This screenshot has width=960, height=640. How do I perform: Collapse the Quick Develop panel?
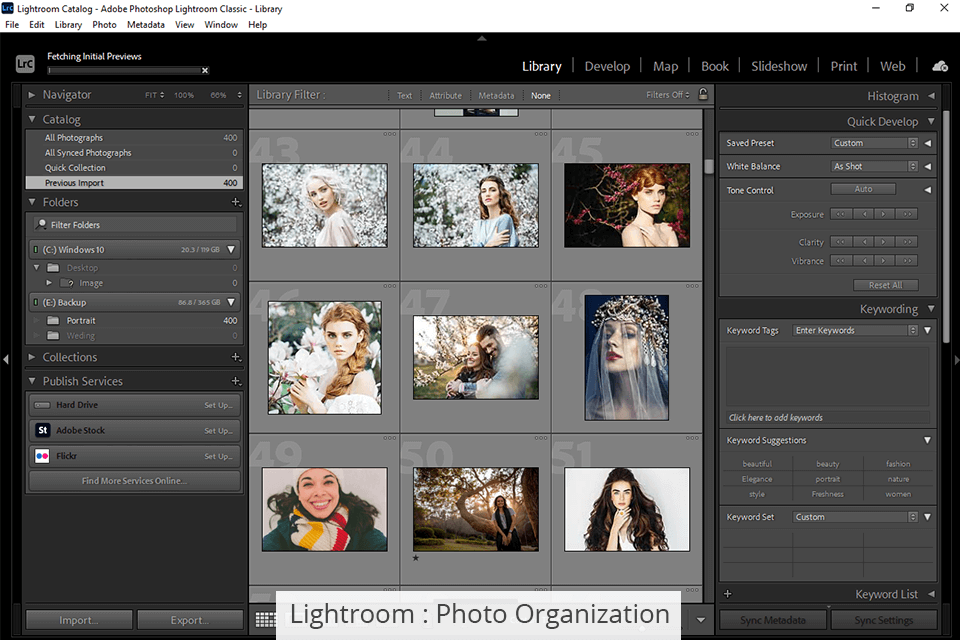[x=931, y=121]
